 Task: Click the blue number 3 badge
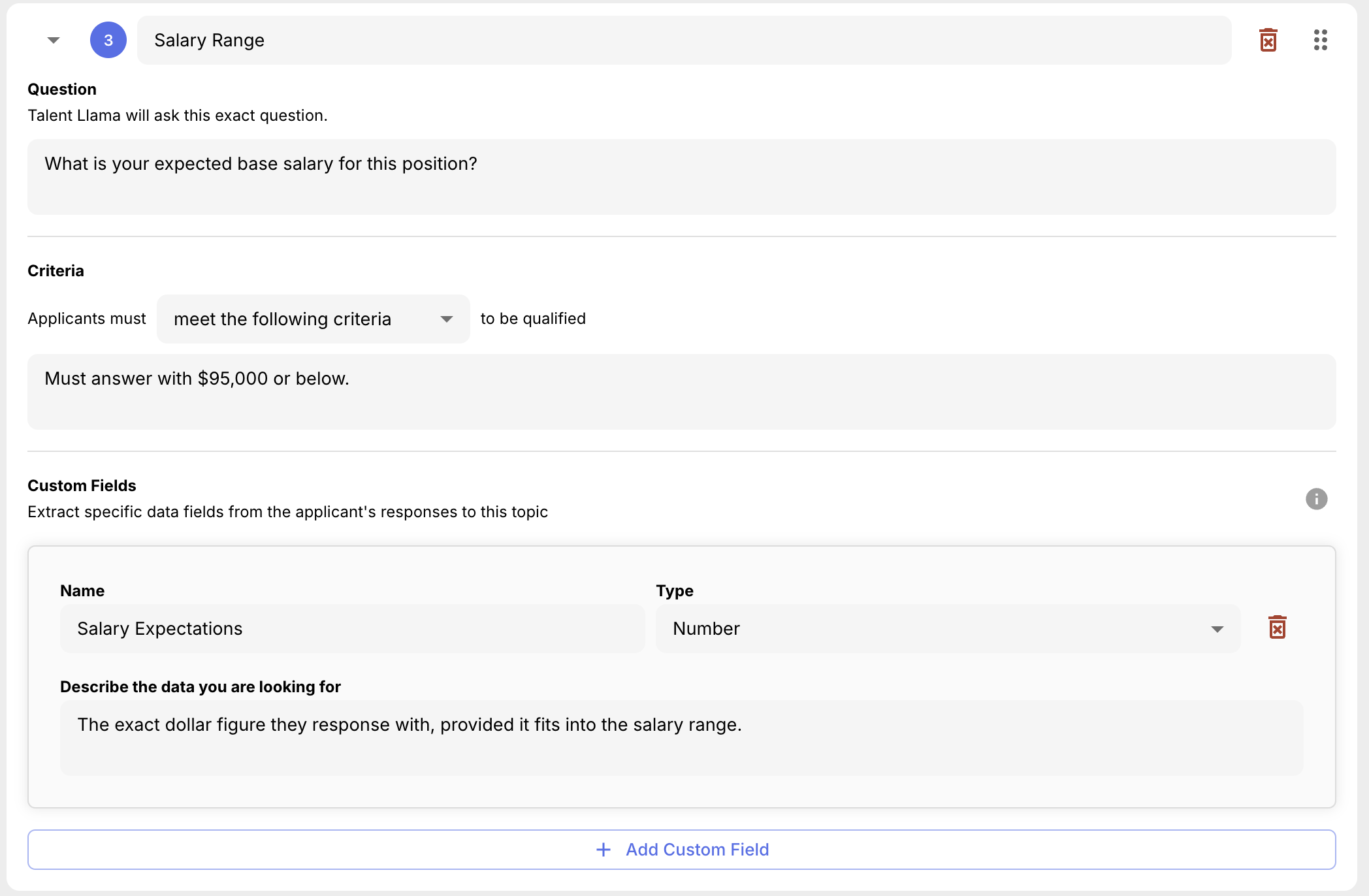tap(108, 40)
